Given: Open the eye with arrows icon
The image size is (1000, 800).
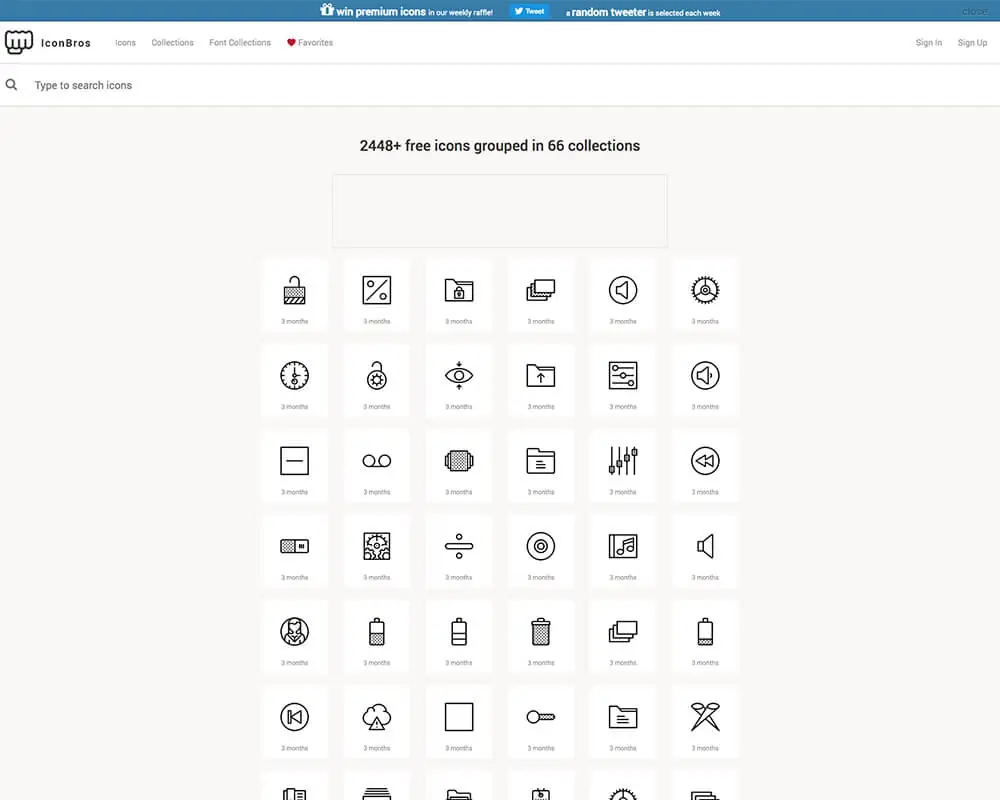Looking at the screenshot, I should point(459,375).
